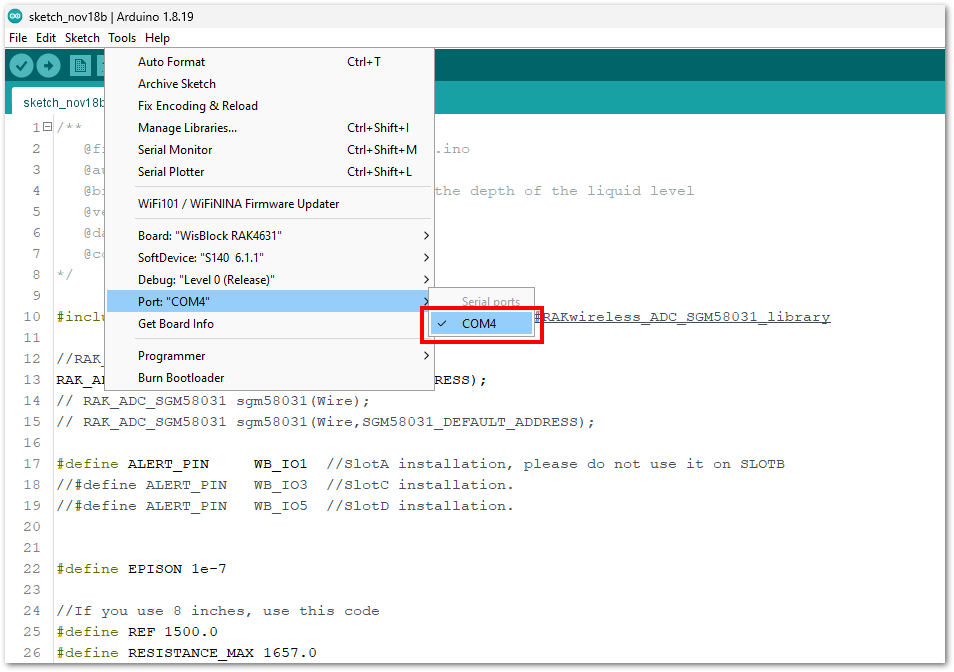
Task: Click "#define REF 1500.0" code line
Action: coord(137,632)
